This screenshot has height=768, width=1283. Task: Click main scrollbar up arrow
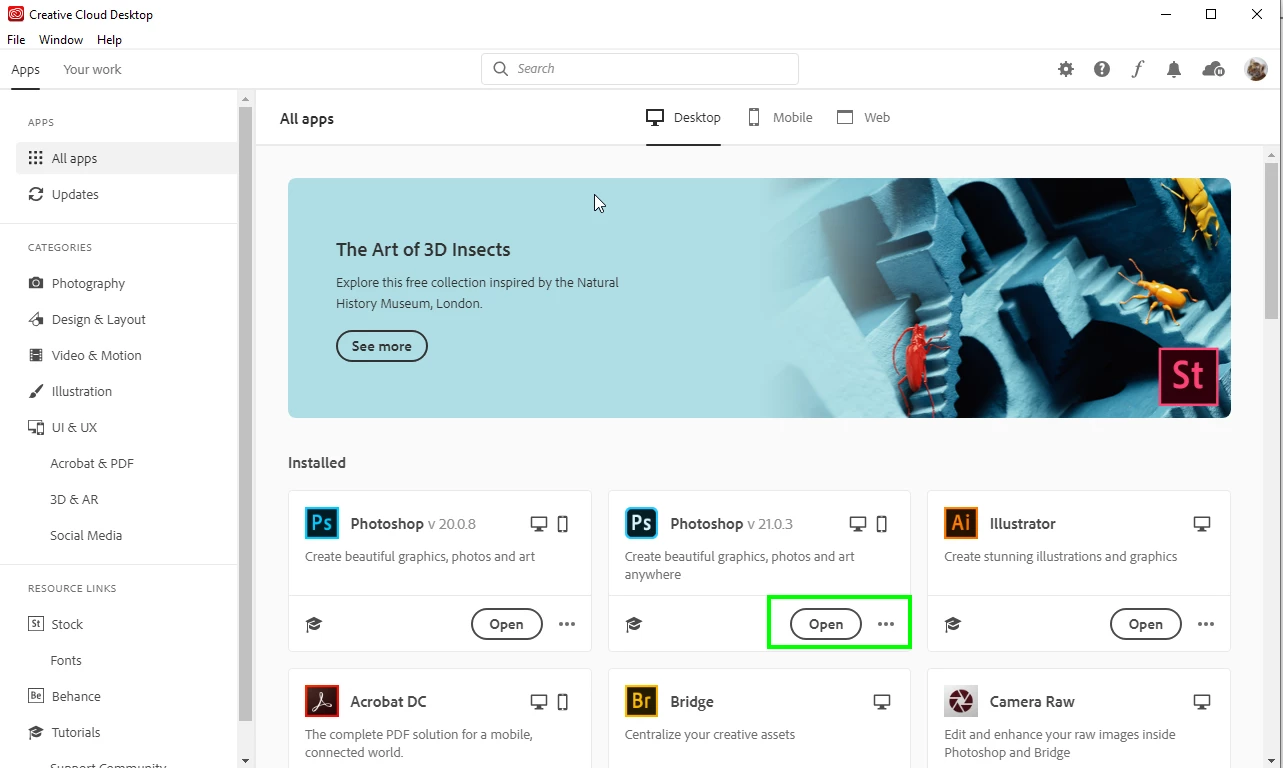click(1272, 155)
